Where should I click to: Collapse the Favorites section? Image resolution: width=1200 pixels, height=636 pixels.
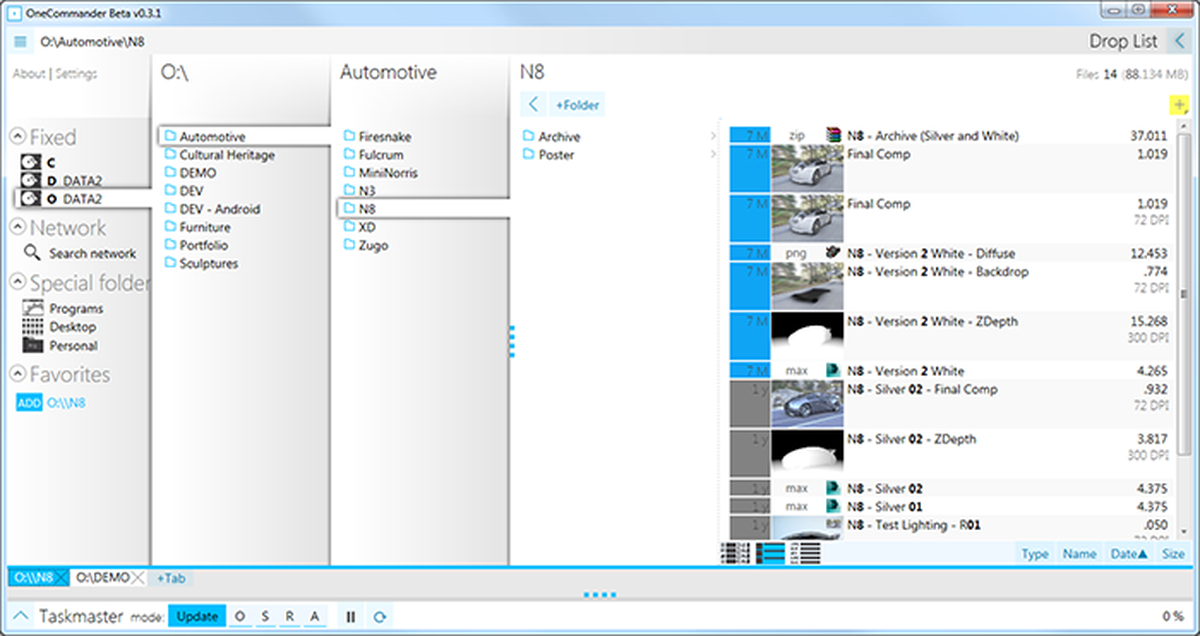point(17,375)
